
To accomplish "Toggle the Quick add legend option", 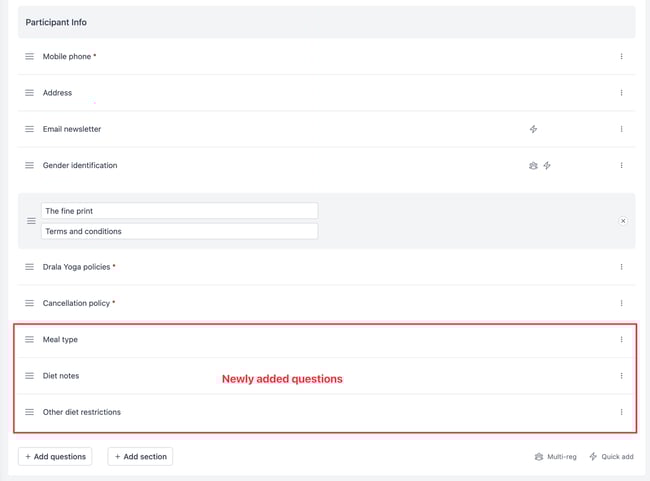I will [x=611, y=457].
